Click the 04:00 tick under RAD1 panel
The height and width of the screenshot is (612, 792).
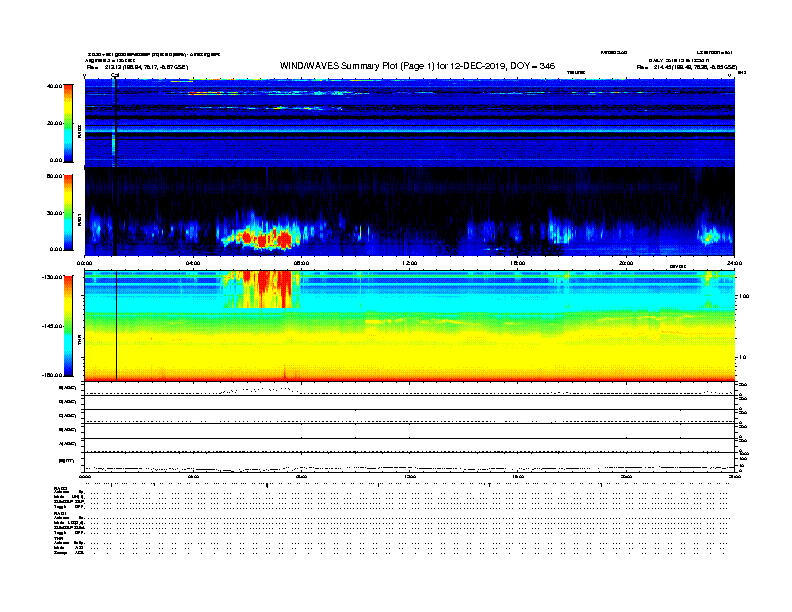[x=193, y=263]
